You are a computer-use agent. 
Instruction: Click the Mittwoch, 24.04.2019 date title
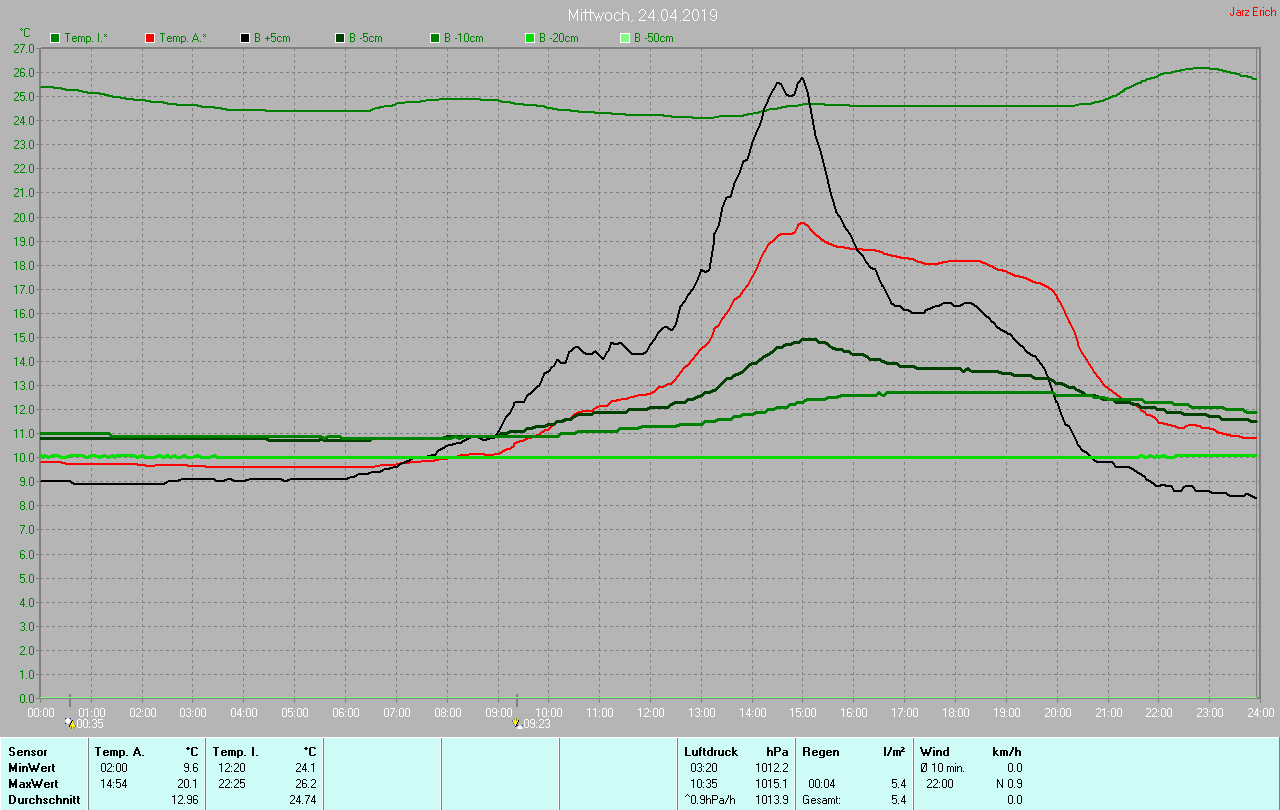[642, 16]
